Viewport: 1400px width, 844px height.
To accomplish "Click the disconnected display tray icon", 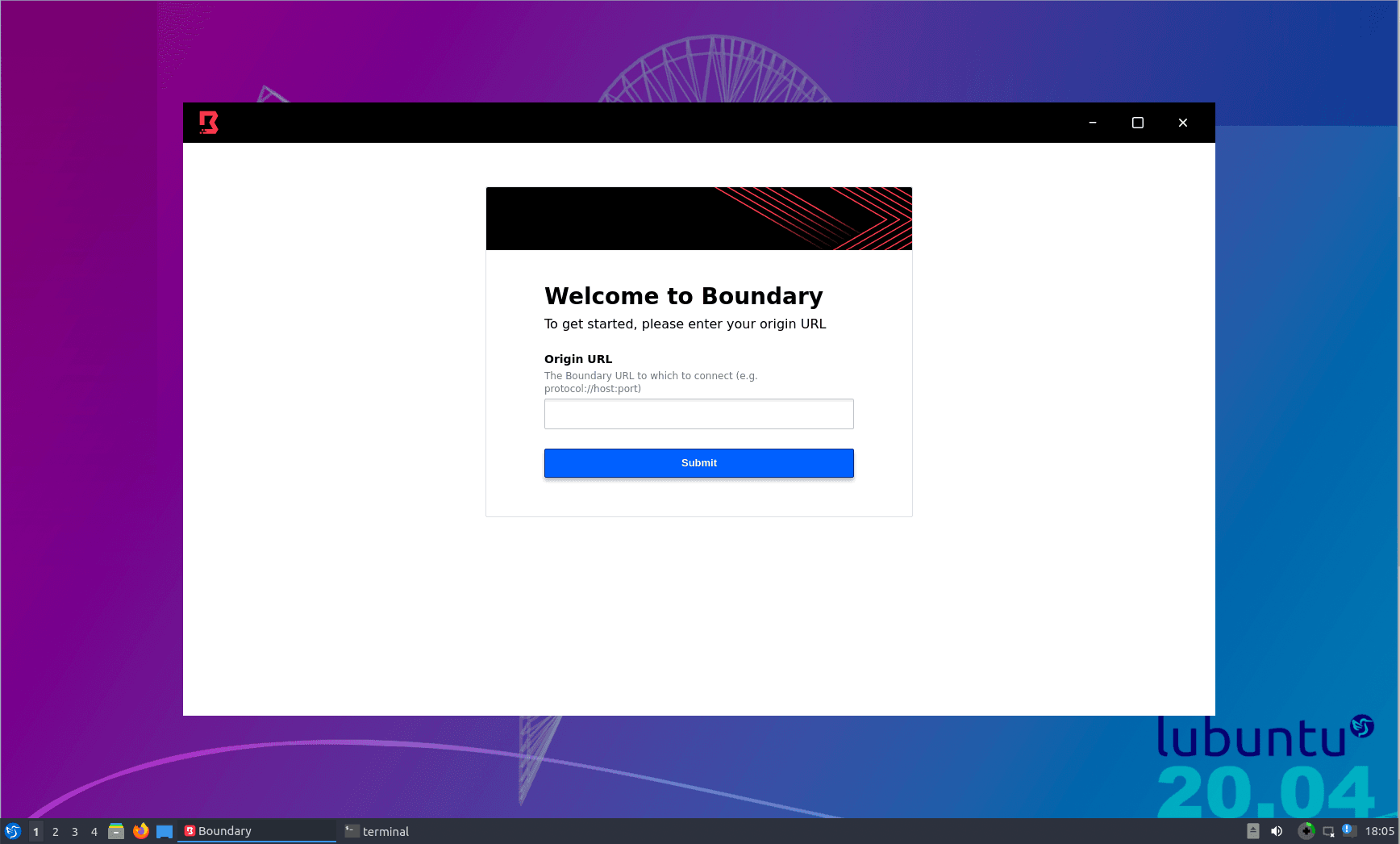I will [1328, 831].
